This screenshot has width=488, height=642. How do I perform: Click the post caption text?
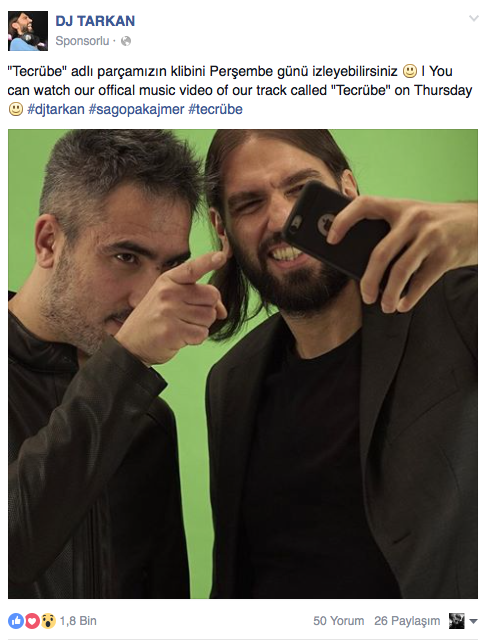click(x=240, y=90)
